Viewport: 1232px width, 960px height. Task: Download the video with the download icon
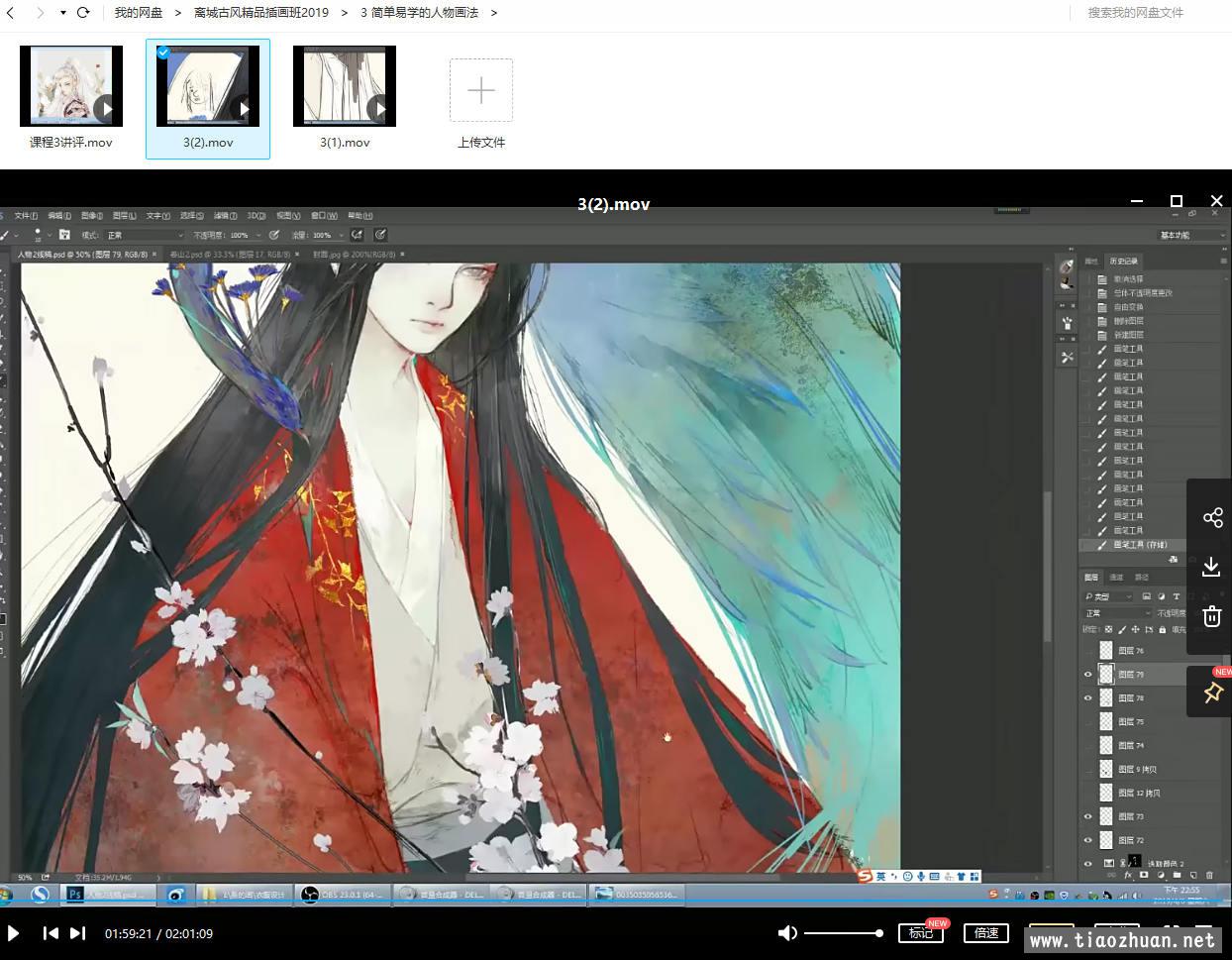pyautogui.click(x=1211, y=567)
